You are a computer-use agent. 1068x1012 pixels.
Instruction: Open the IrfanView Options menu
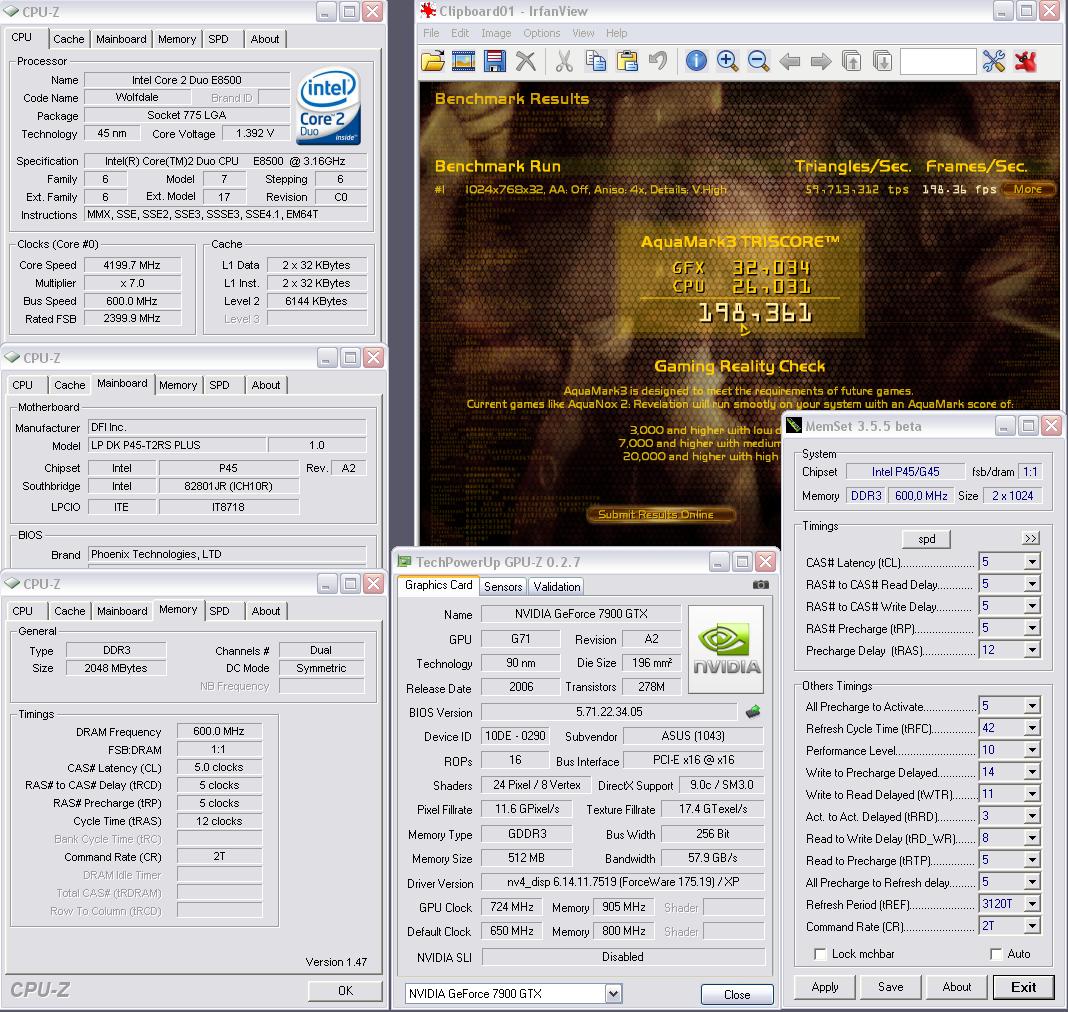tap(541, 33)
